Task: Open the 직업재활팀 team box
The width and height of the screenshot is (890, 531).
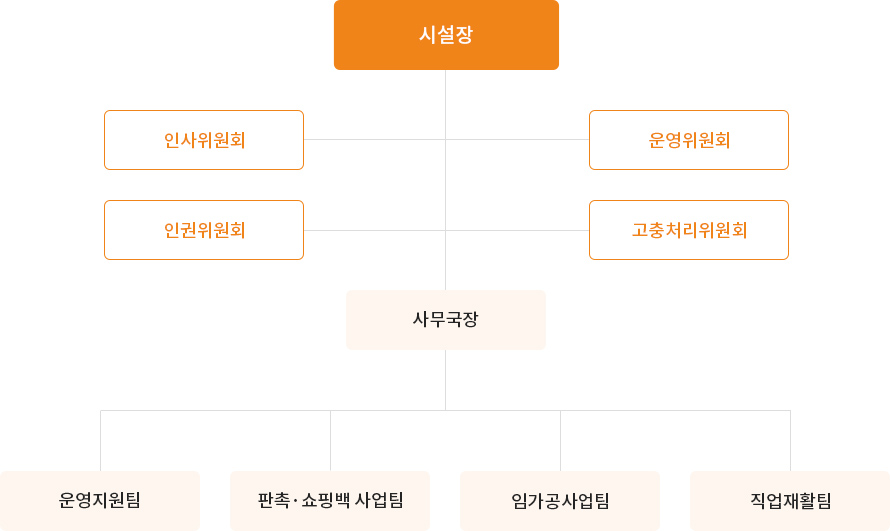Action: tap(790, 500)
